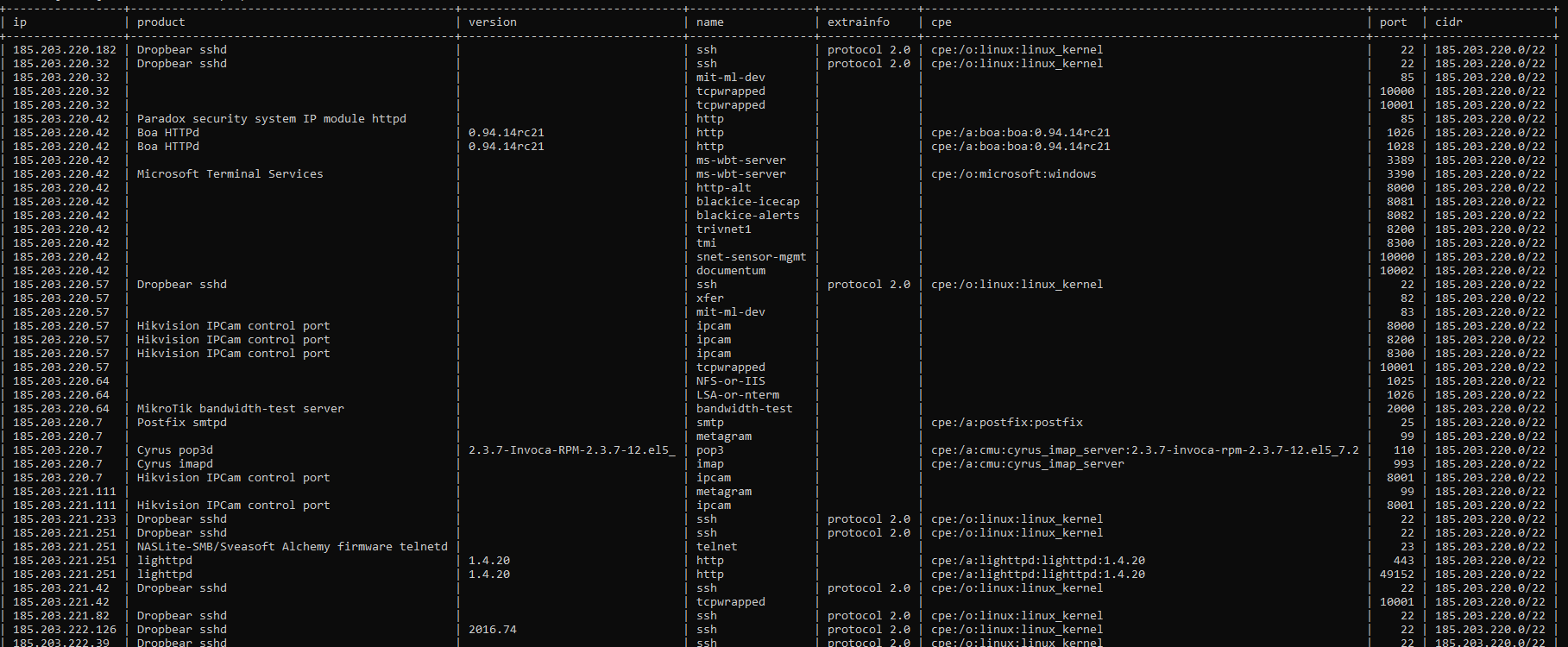1568x647 pixels.
Task: Select 'cpe:/o:microsoft:windows' cell
Action: [1014, 174]
